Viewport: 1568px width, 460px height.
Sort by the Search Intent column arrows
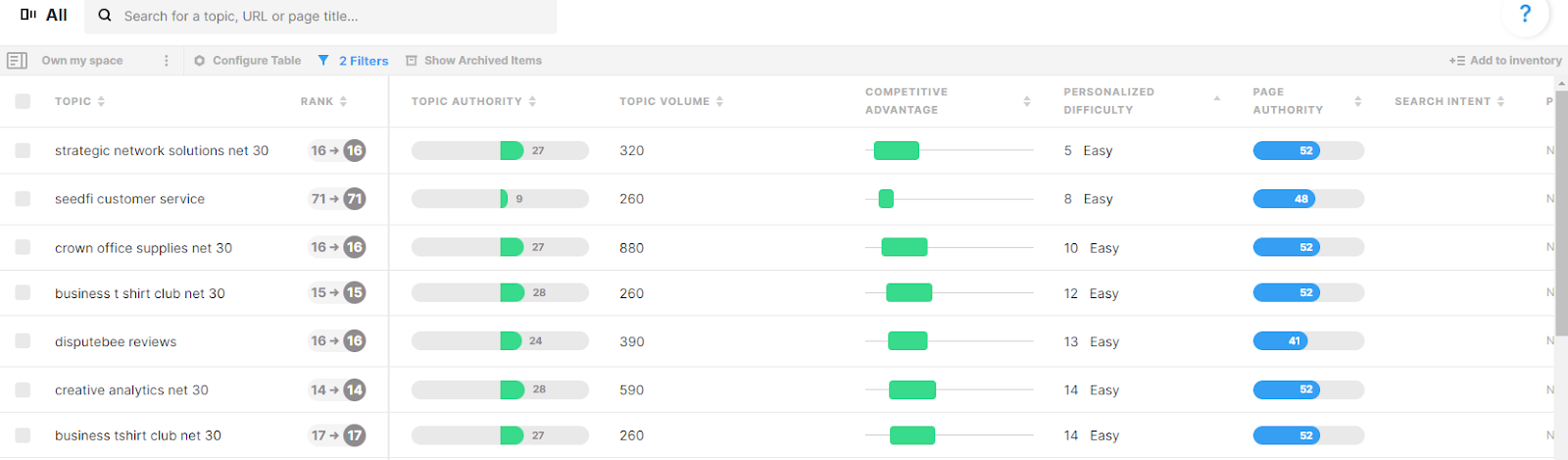1500,101
